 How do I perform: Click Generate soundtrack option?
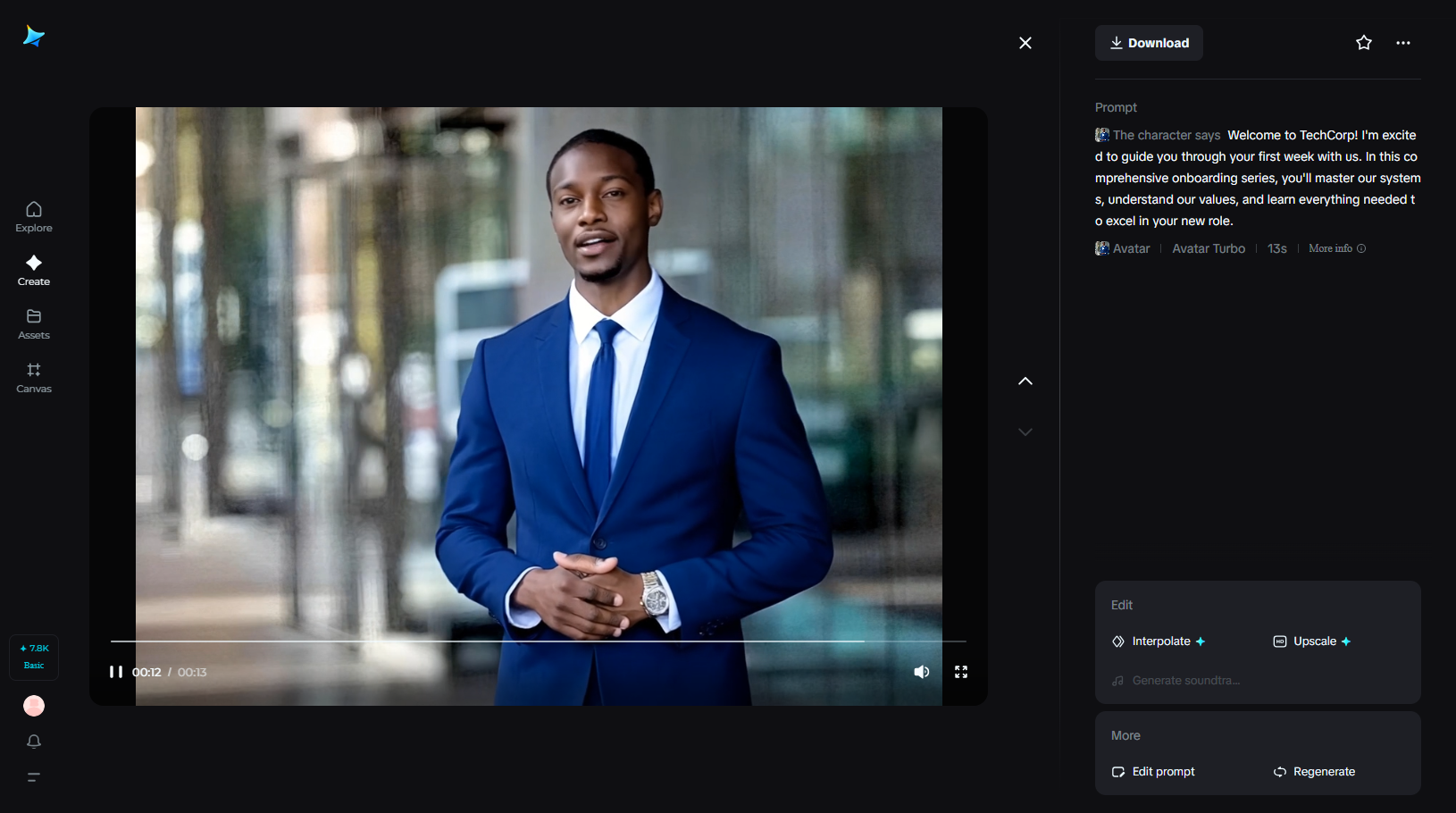pos(1176,681)
